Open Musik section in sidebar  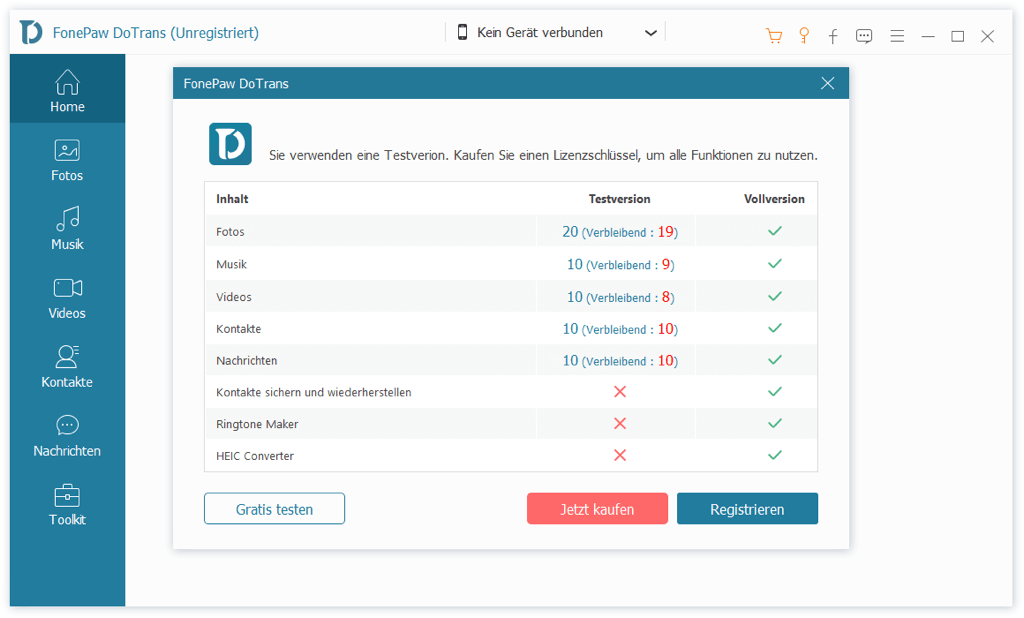point(67,229)
